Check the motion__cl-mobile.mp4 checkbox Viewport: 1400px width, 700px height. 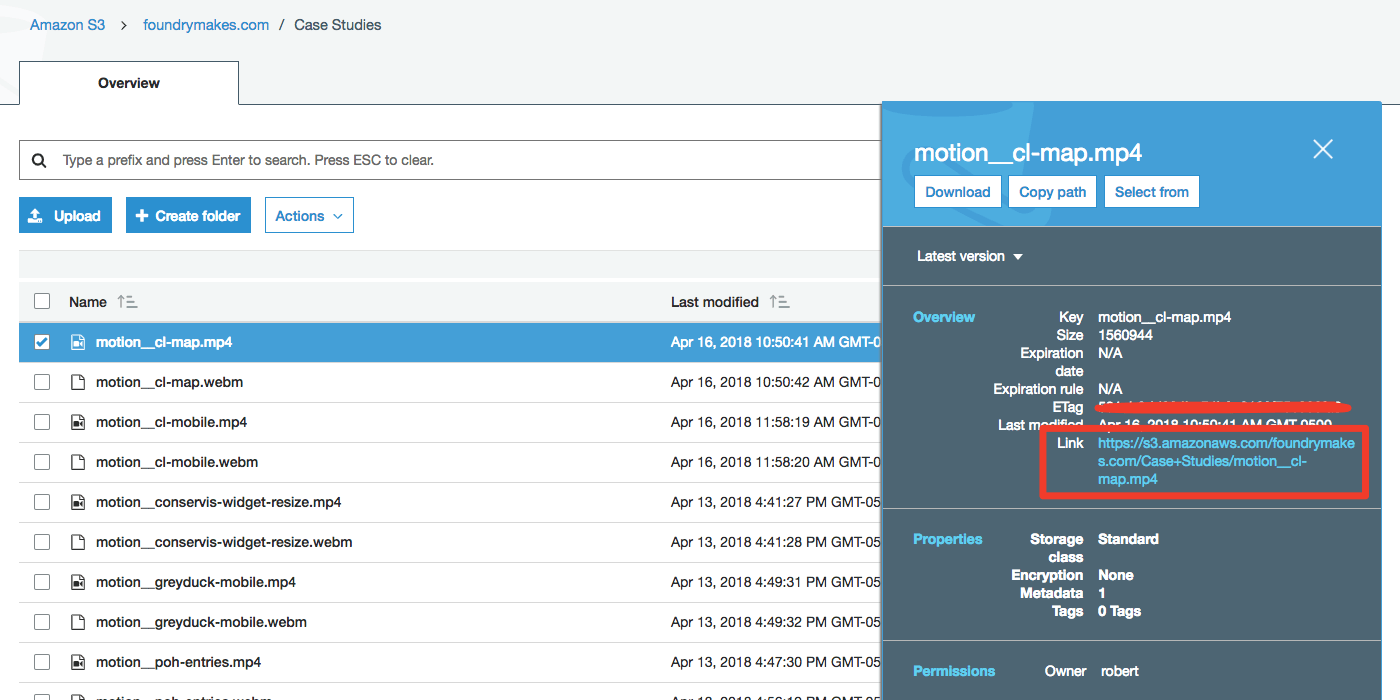pyautogui.click(x=42, y=422)
